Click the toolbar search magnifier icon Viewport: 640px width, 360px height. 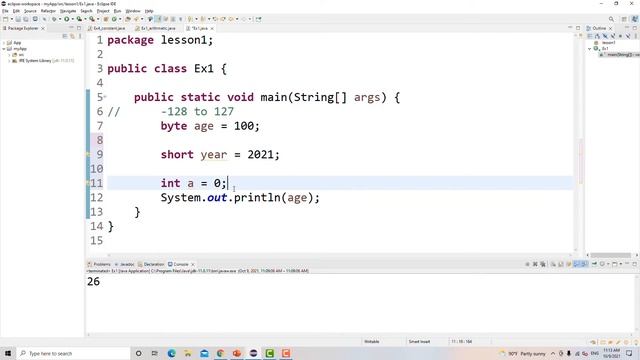611,19
